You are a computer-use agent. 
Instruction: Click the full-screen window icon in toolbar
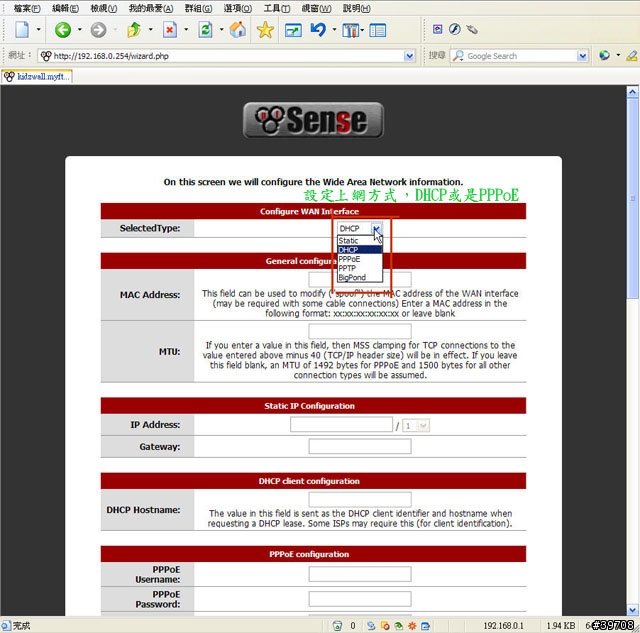293,30
